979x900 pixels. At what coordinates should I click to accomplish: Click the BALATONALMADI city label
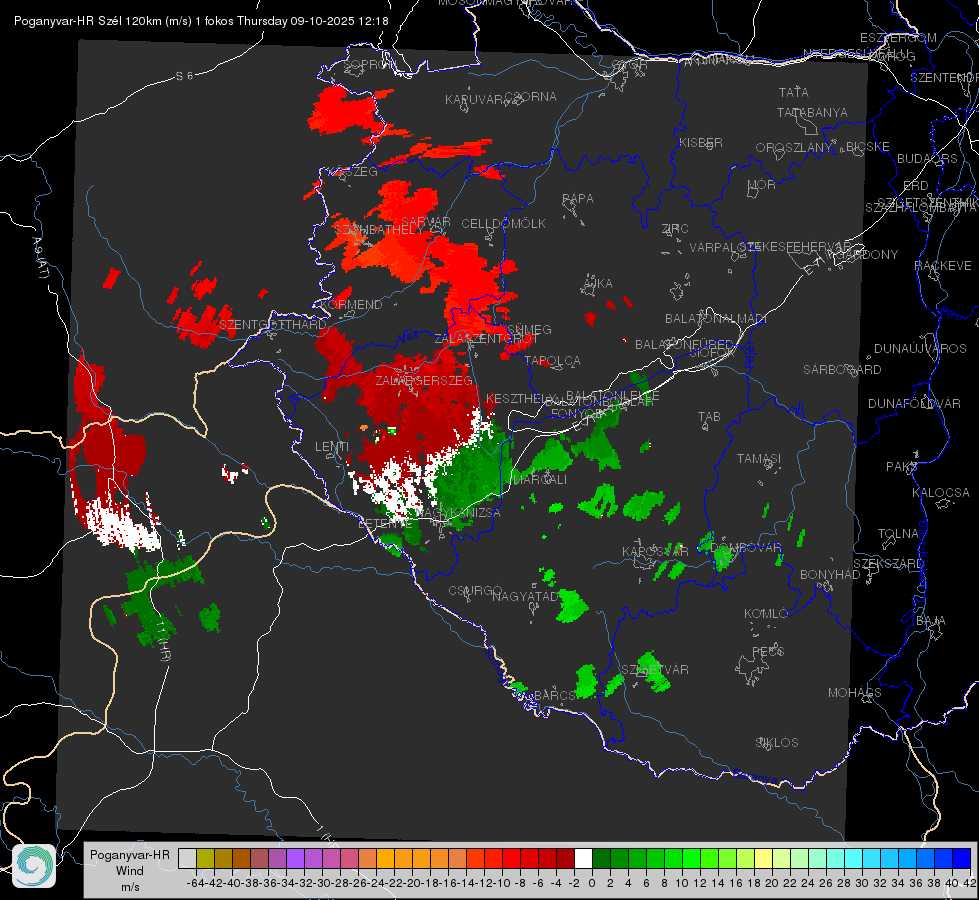coord(716,319)
